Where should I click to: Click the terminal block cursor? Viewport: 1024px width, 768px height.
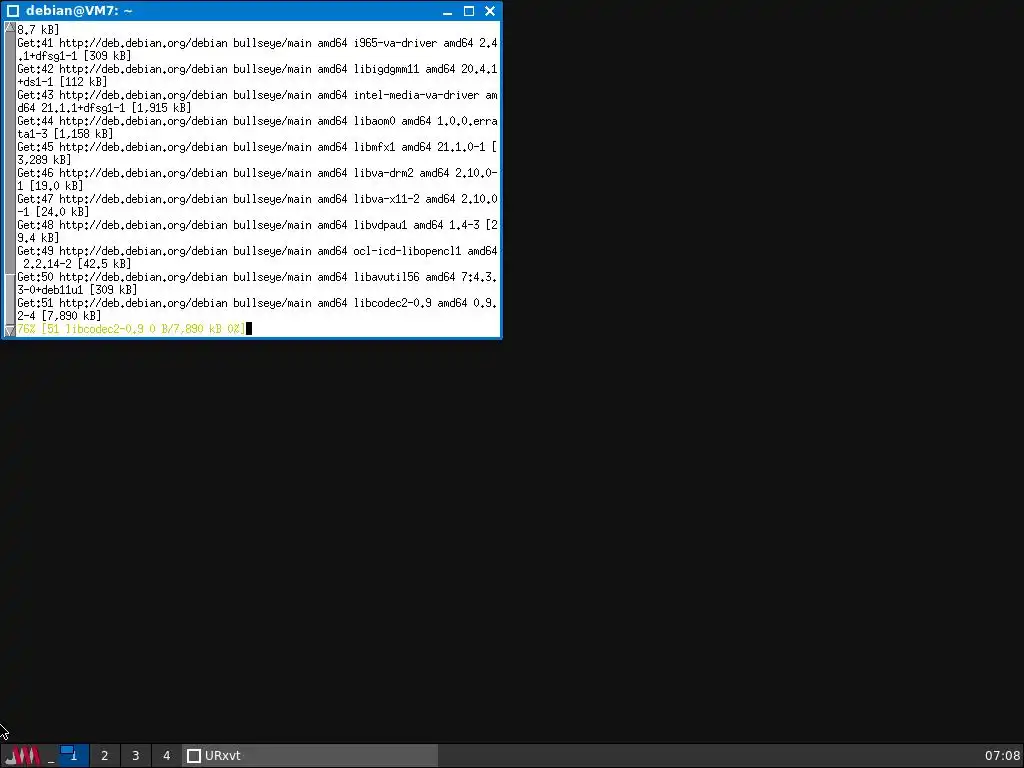pos(248,328)
